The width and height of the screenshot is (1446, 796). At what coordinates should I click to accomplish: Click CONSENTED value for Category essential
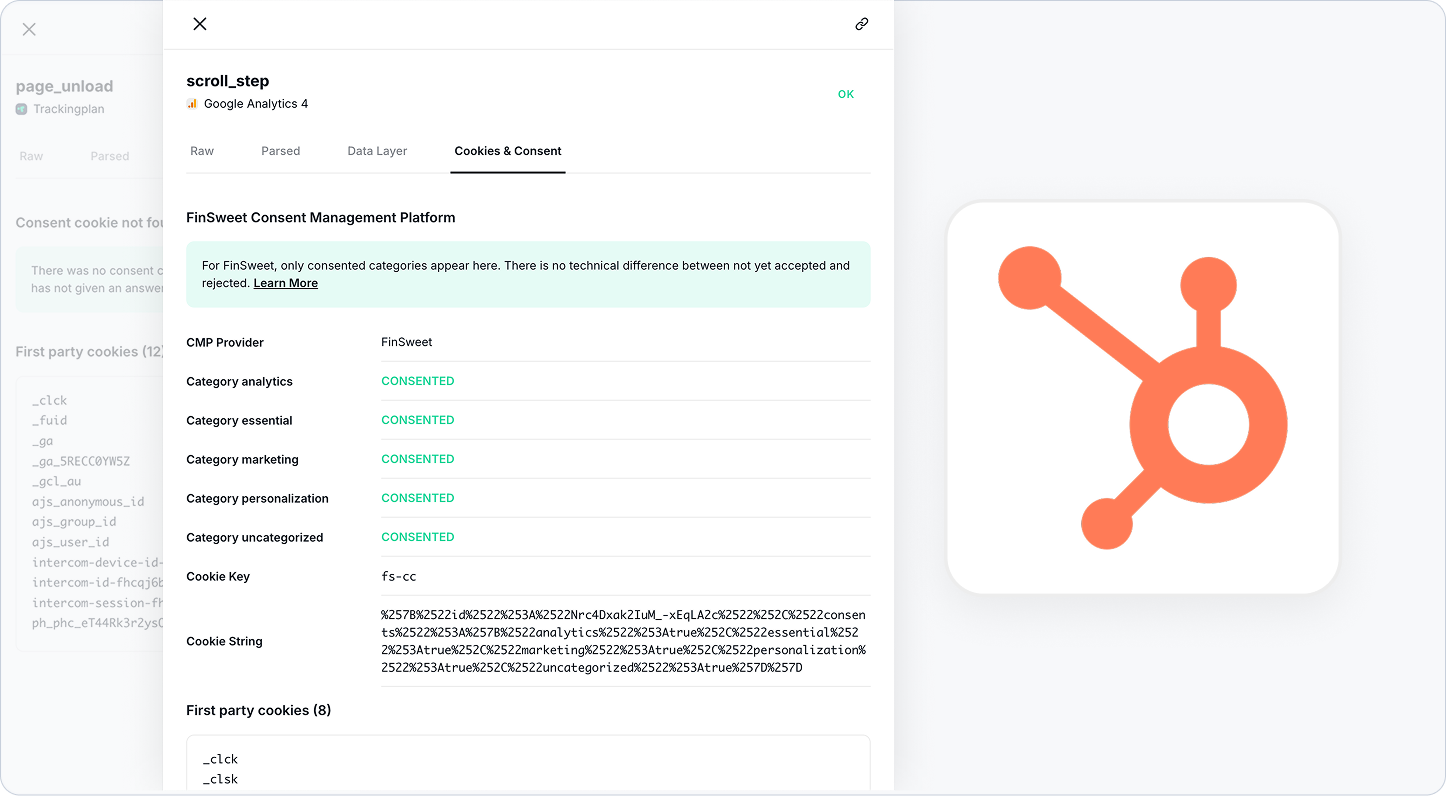pos(418,420)
